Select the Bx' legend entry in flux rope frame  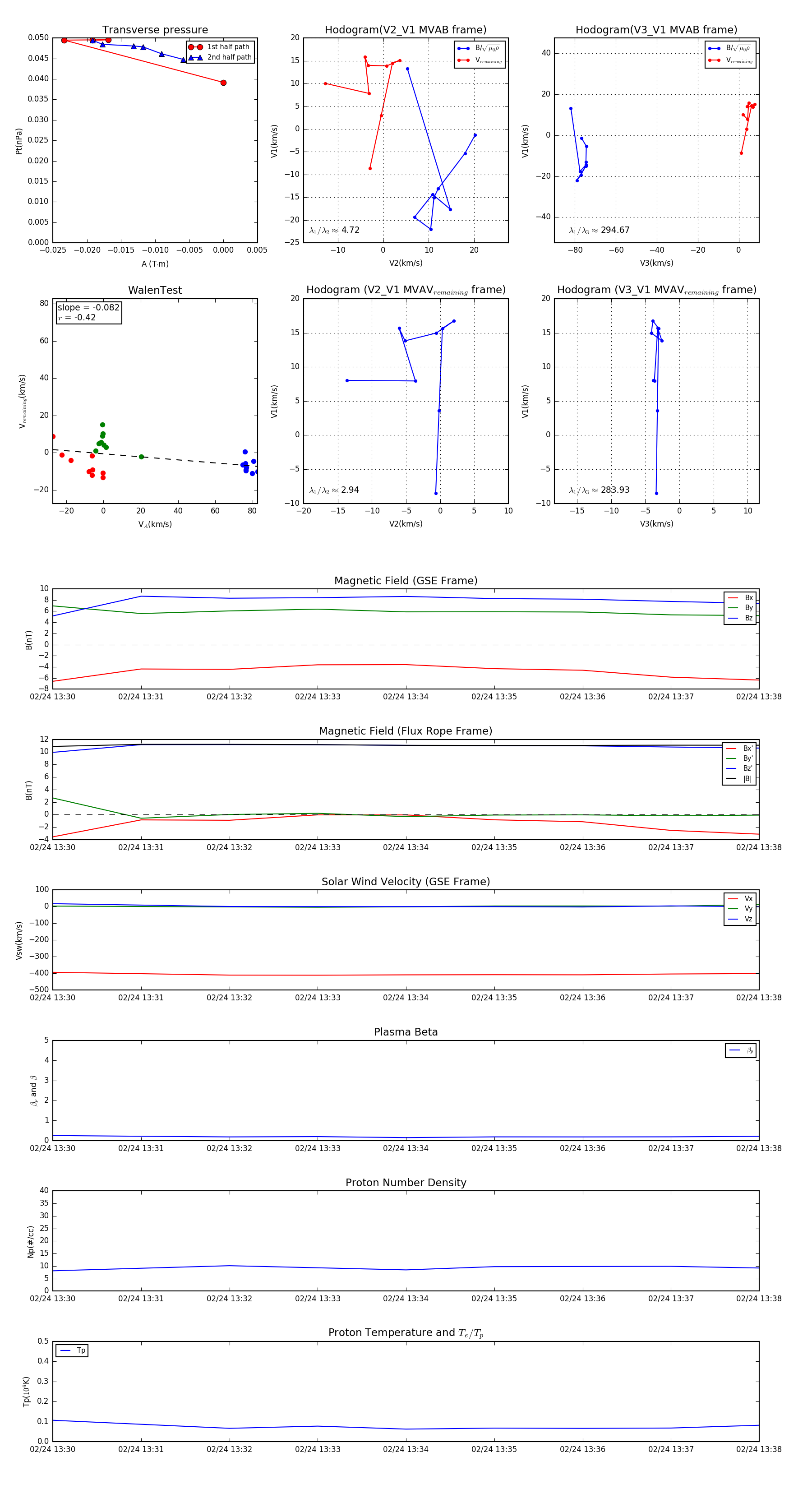(740, 748)
